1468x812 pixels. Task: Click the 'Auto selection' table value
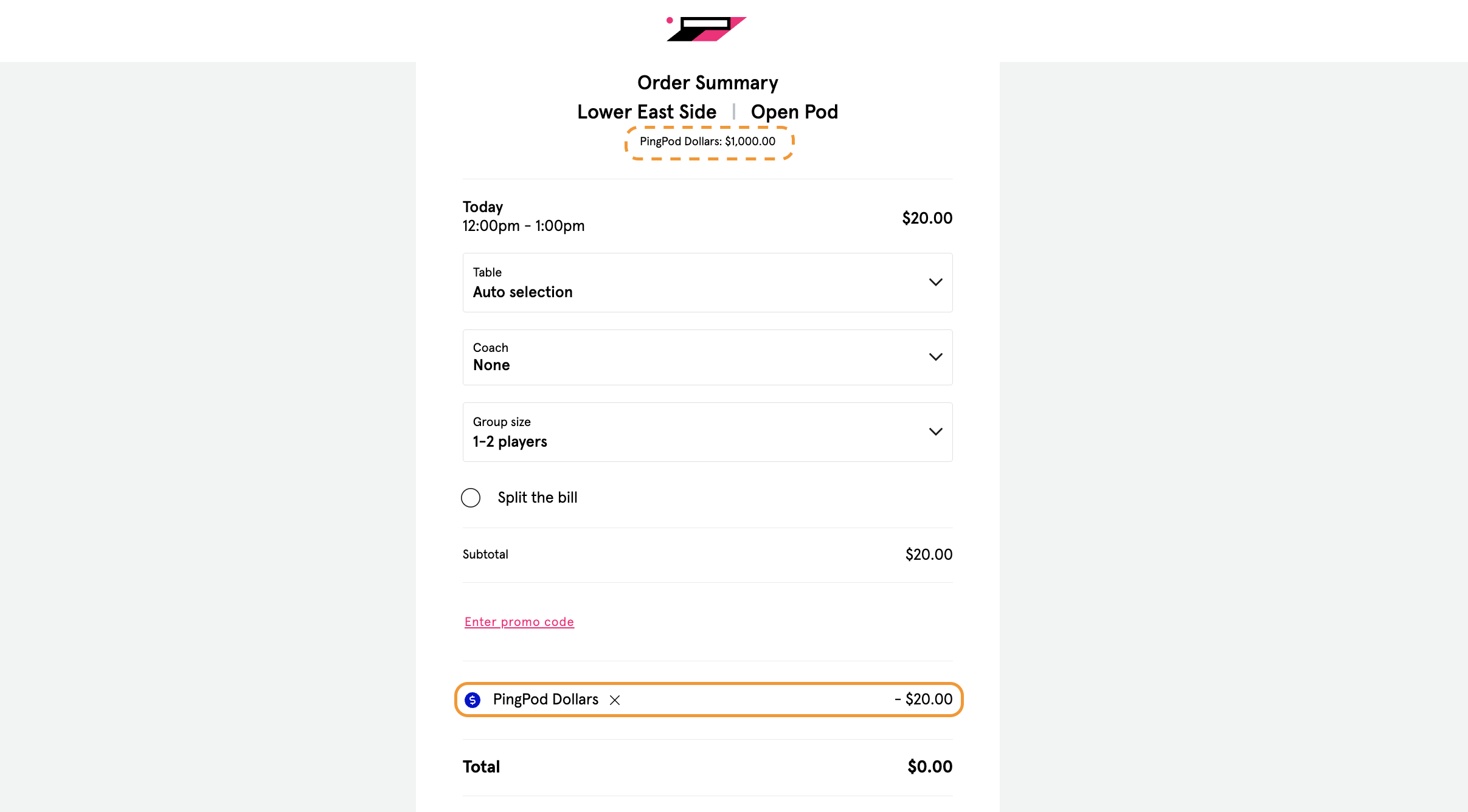522,292
